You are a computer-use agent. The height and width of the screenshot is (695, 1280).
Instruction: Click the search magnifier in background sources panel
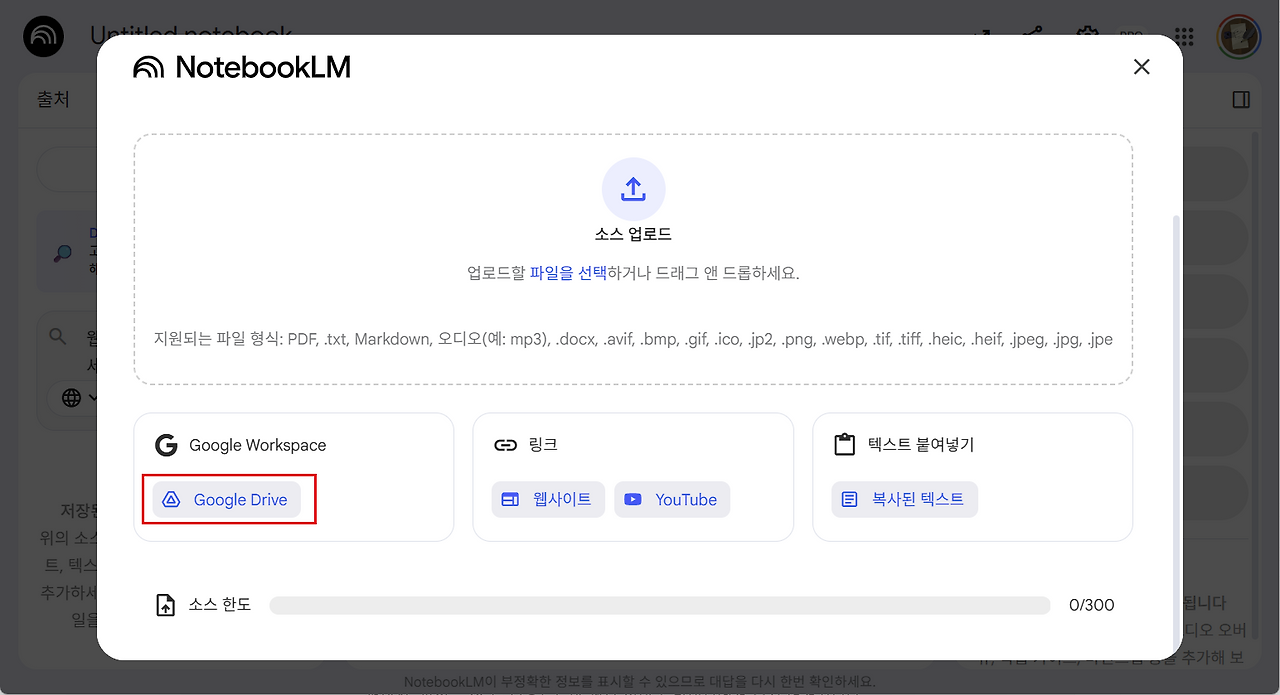point(59,337)
